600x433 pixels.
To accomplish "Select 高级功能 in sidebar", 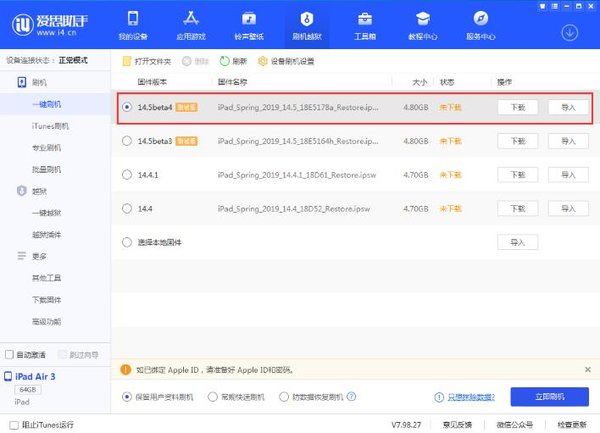I will (x=46, y=322).
